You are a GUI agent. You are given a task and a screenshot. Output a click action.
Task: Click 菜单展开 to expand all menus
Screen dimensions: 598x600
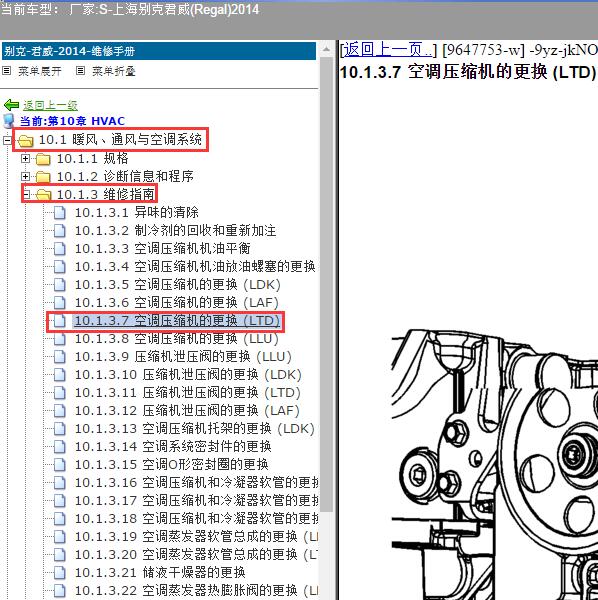point(40,71)
